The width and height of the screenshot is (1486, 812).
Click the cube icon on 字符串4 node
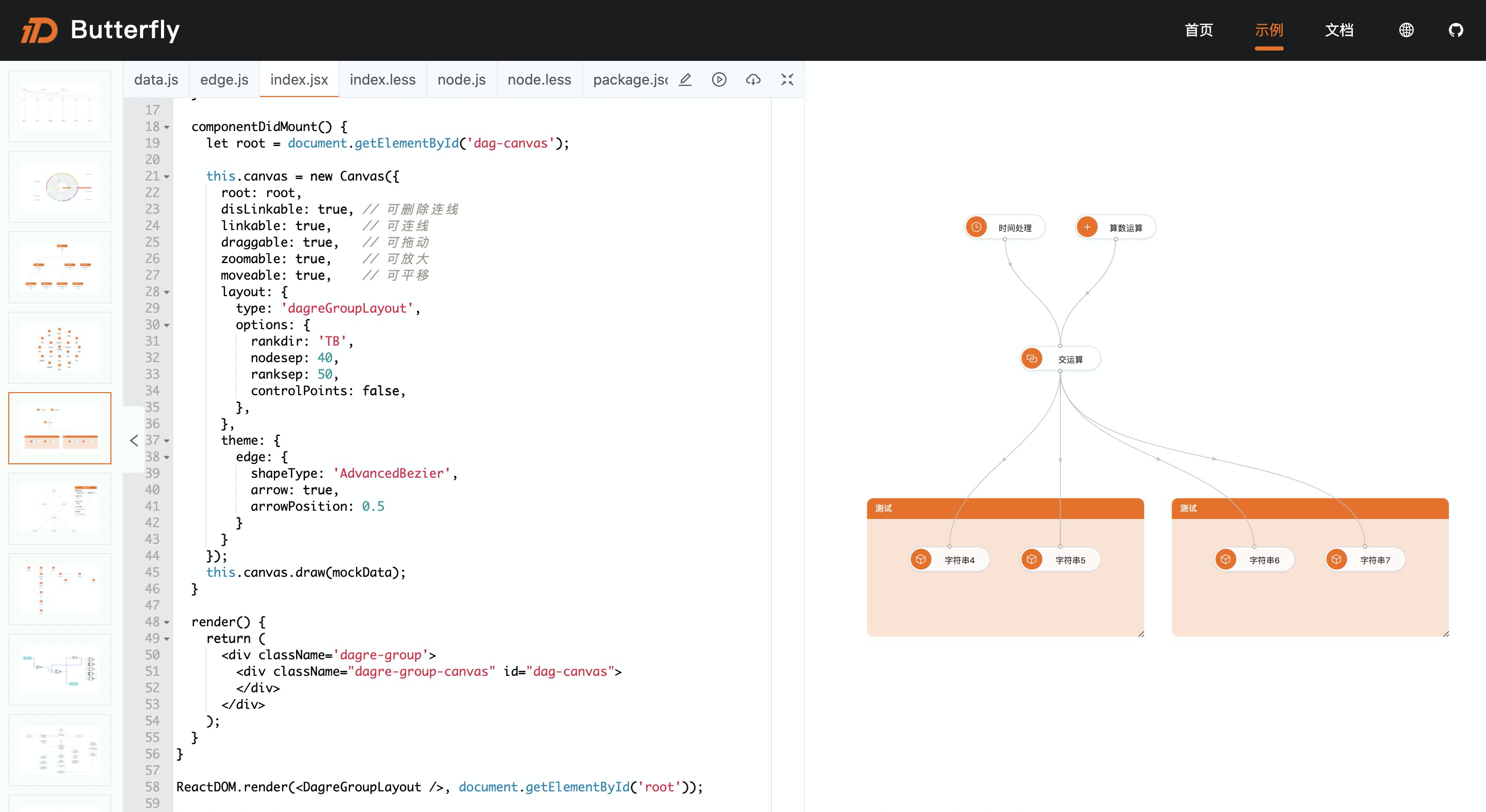click(x=920, y=559)
